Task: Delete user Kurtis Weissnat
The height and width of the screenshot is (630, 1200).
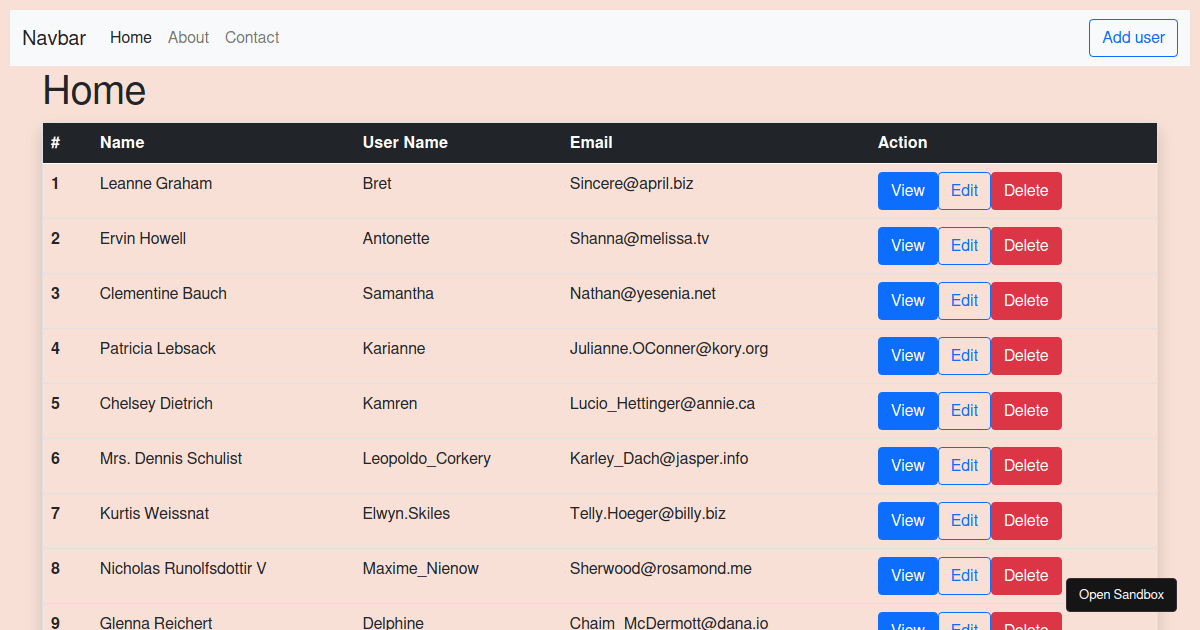Action: click(x=1026, y=521)
